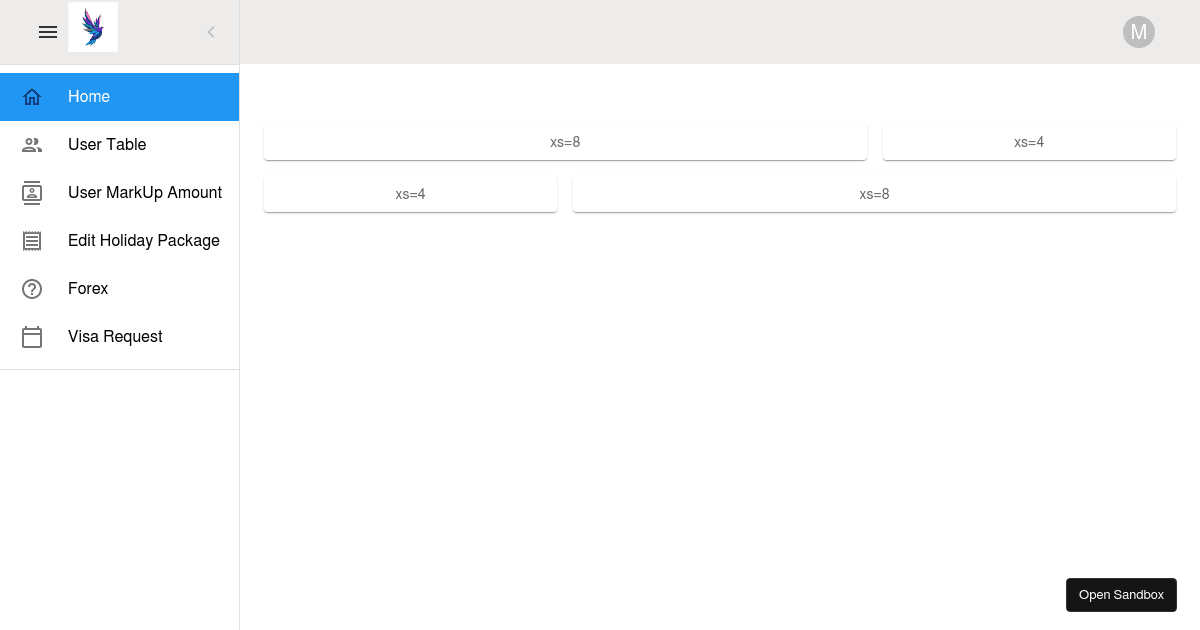
Task: Click the top-left xs=8 grid card
Action: [x=565, y=142]
